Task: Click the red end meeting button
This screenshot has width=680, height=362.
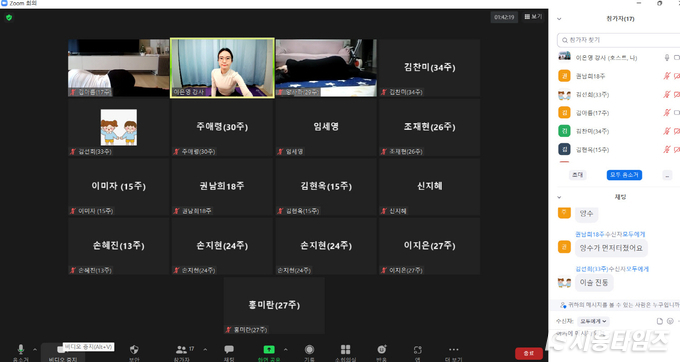Action: coord(529,353)
